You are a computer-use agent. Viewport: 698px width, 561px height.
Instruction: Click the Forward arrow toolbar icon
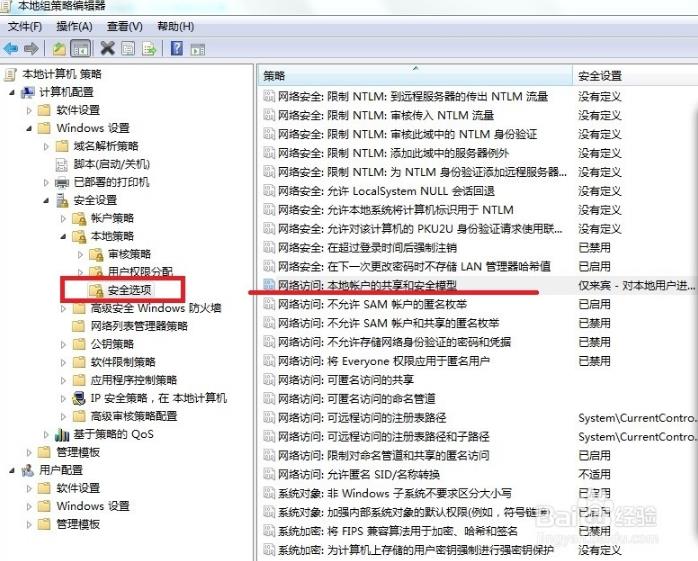(x=32, y=48)
